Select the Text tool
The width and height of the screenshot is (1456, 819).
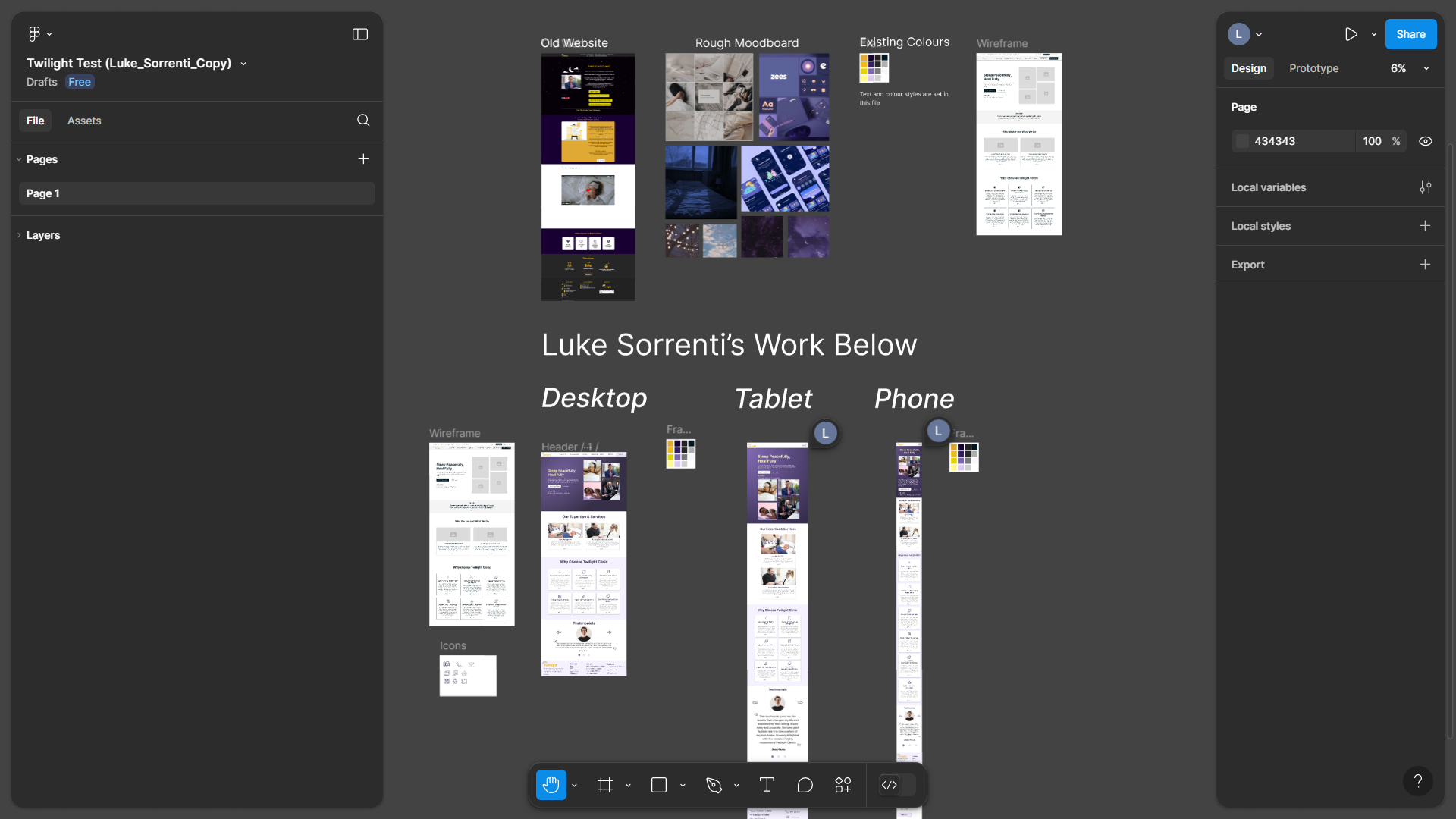pos(767,785)
